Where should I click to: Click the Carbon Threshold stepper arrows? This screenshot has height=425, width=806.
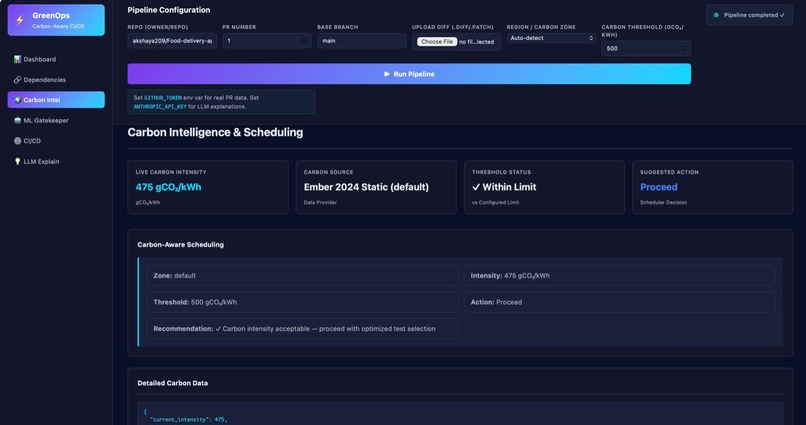[x=683, y=48]
